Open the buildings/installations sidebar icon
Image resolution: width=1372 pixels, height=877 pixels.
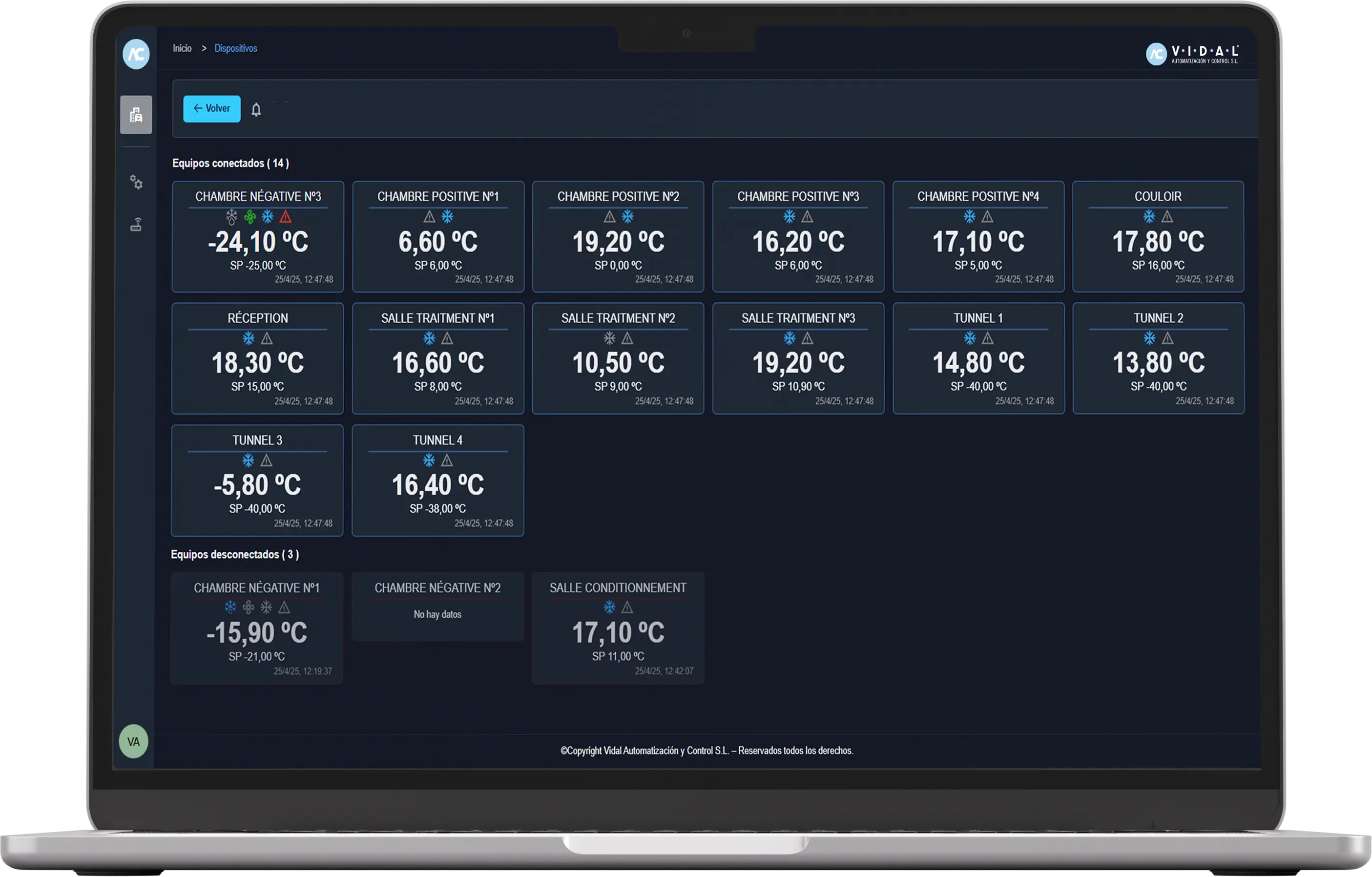pos(136,115)
